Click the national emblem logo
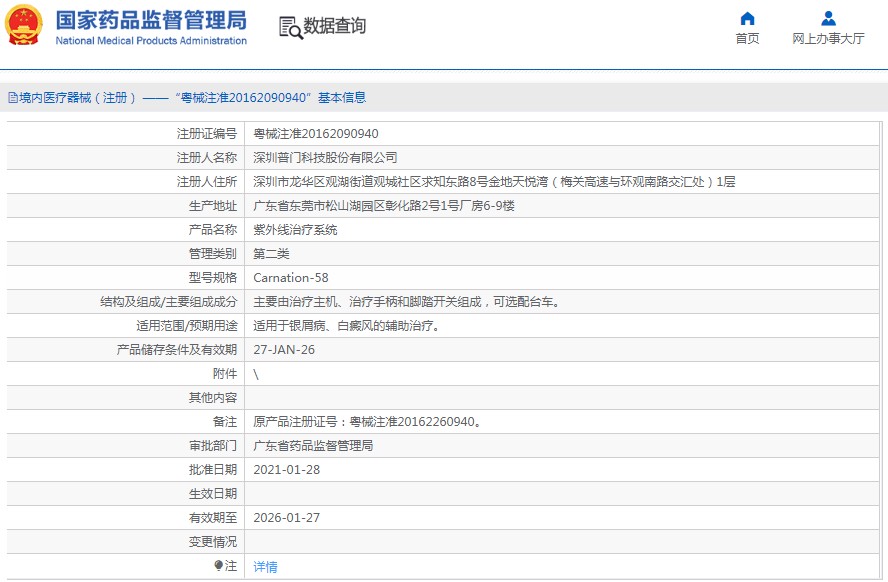This screenshot has height=582, width=888. tap(25, 26)
